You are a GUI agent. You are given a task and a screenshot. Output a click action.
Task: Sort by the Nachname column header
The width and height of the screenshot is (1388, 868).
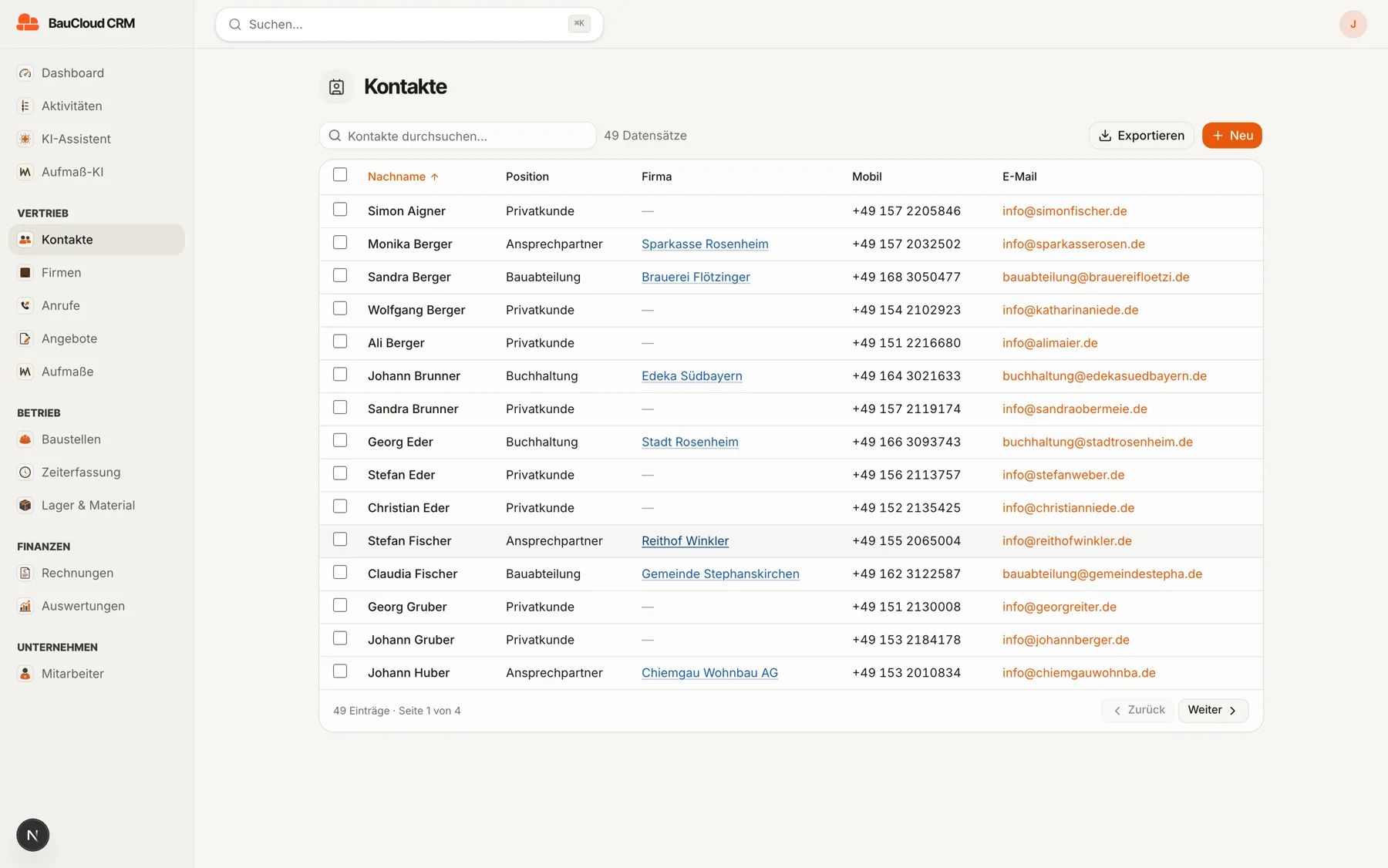[403, 177]
